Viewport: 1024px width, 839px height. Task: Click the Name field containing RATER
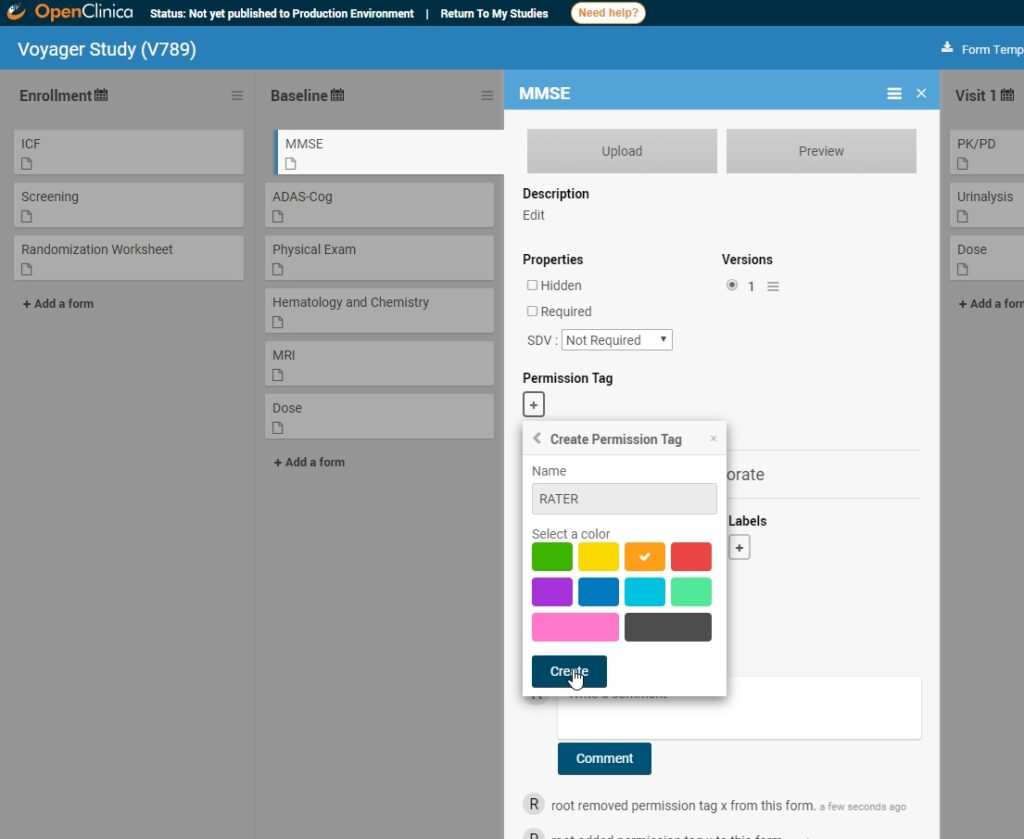tap(624, 499)
